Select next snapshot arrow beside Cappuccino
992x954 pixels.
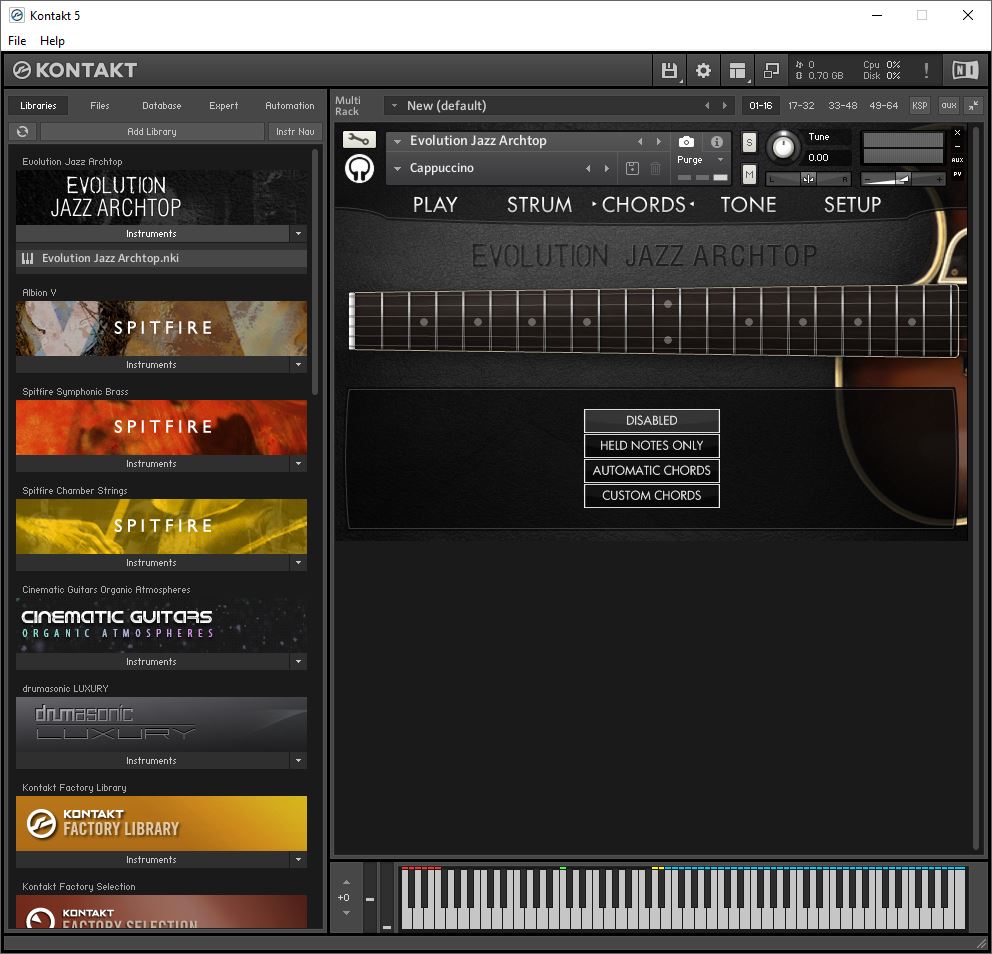pos(607,168)
